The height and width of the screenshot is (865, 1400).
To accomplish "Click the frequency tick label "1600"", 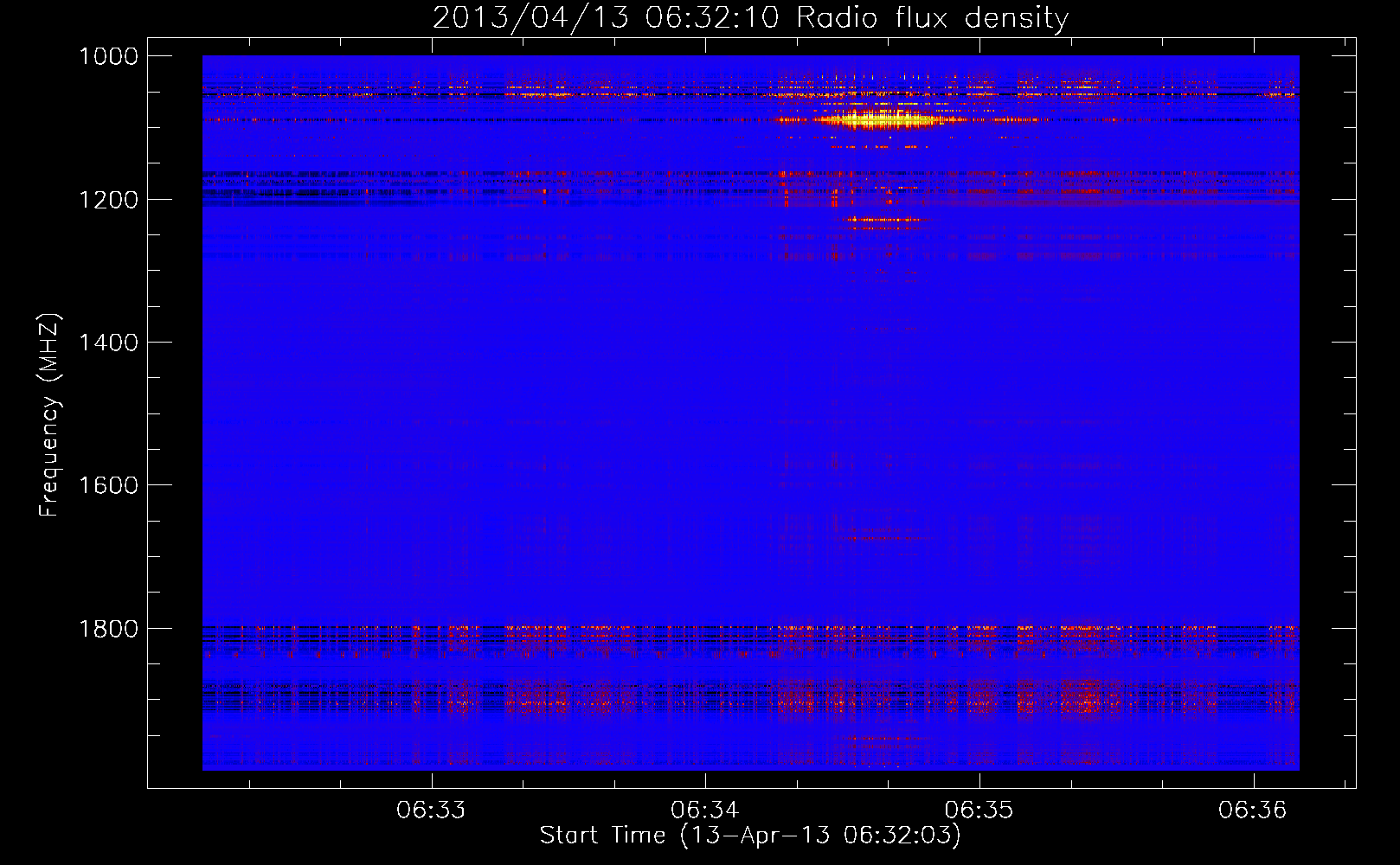I will (x=108, y=485).
